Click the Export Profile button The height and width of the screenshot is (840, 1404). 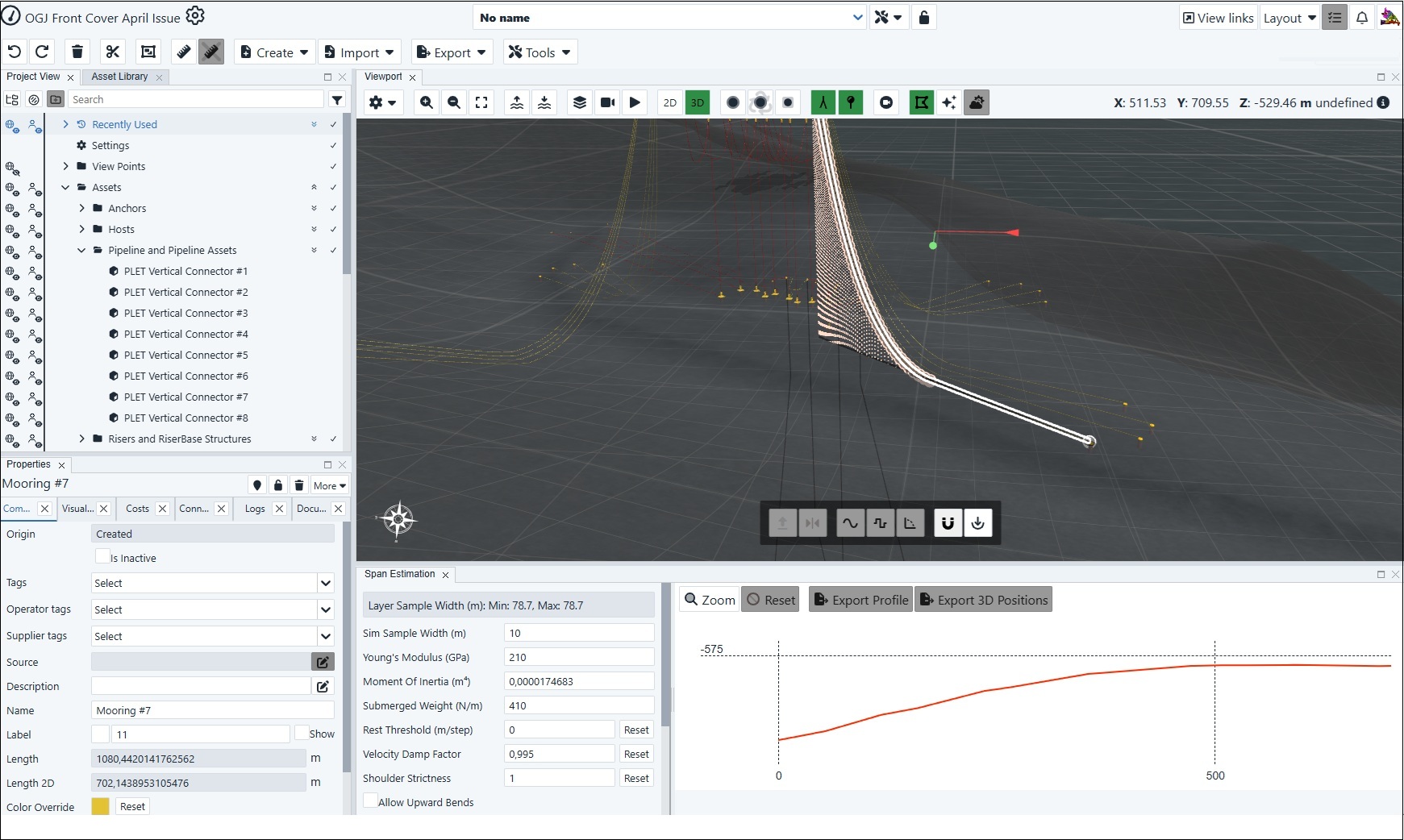click(860, 600)
